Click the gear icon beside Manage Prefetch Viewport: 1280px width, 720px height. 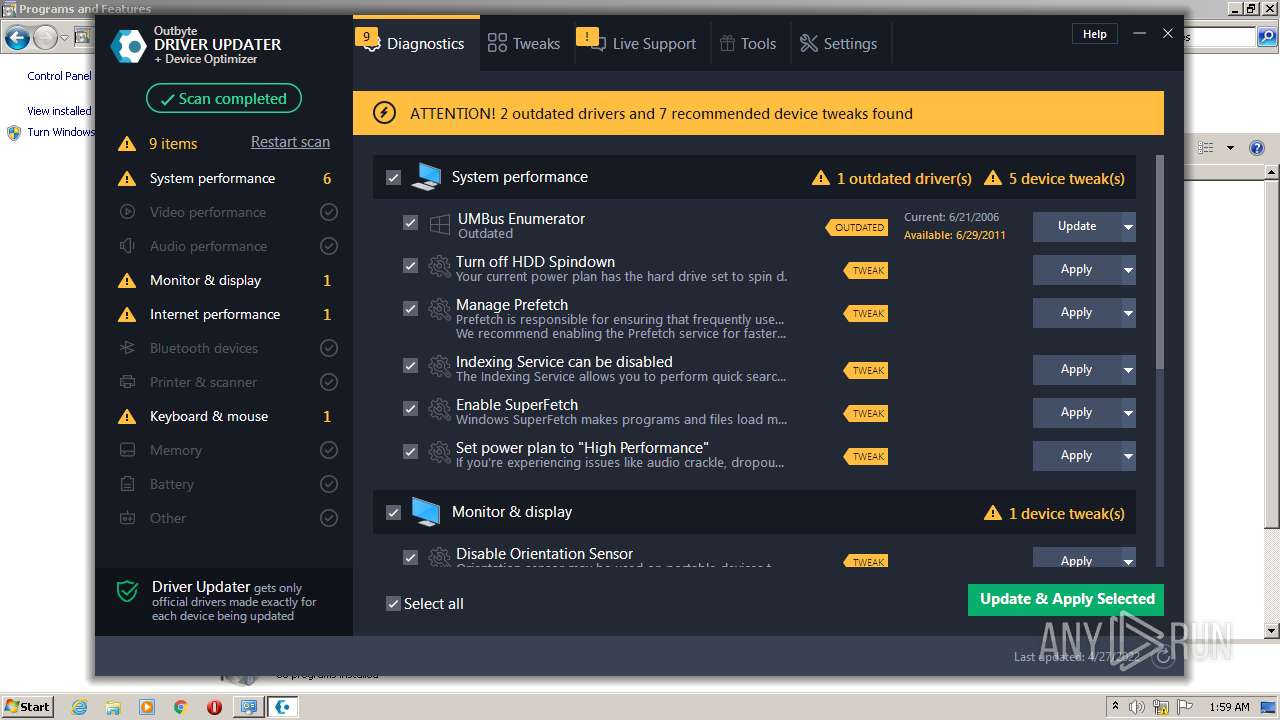(439, 311)
